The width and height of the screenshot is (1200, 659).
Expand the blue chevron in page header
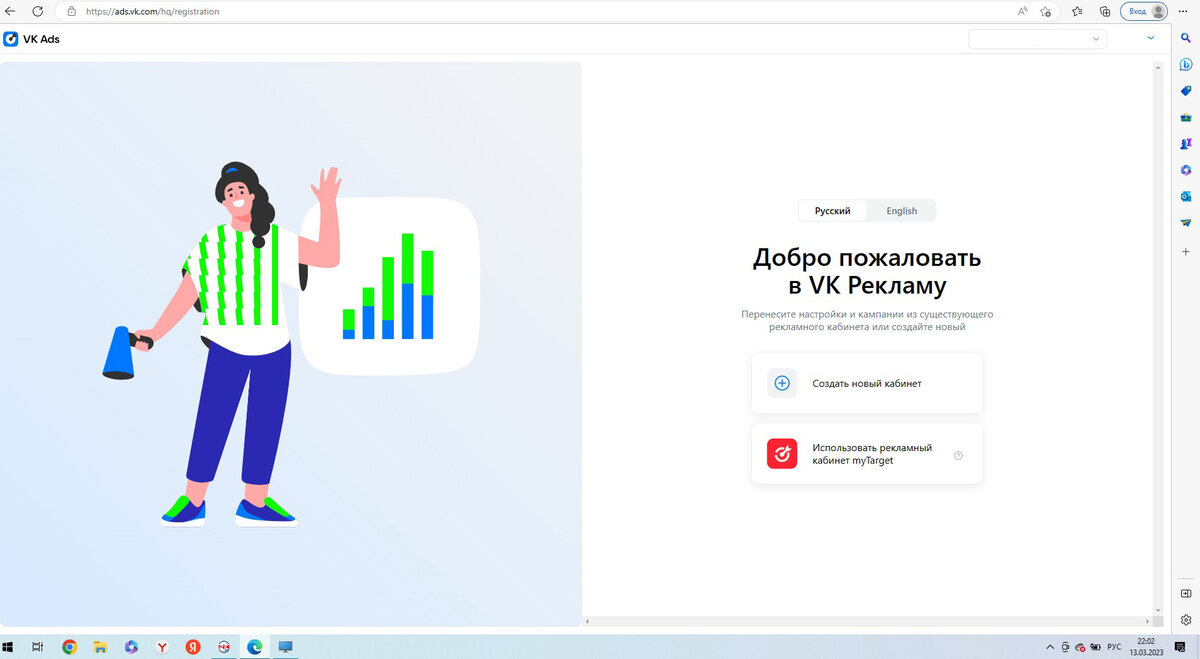1150,38
